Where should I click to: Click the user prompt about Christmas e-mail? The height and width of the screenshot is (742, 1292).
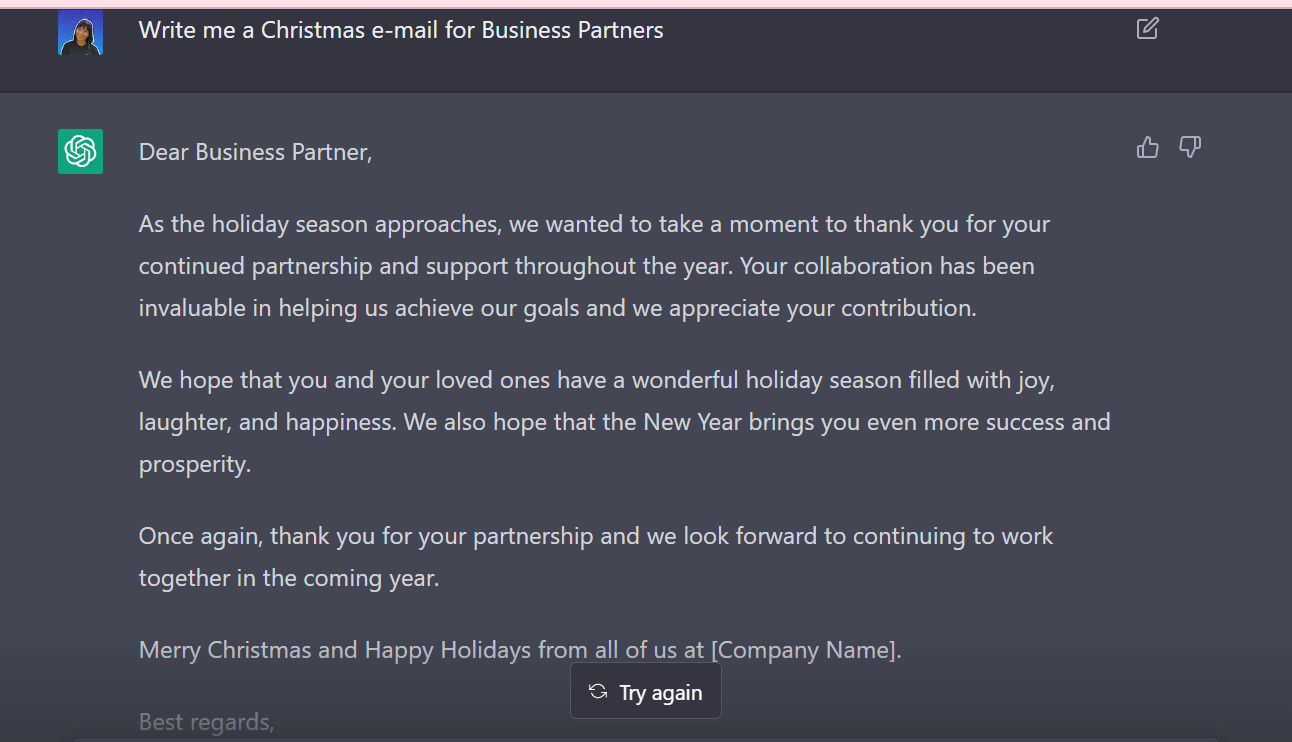click(400, 30)
